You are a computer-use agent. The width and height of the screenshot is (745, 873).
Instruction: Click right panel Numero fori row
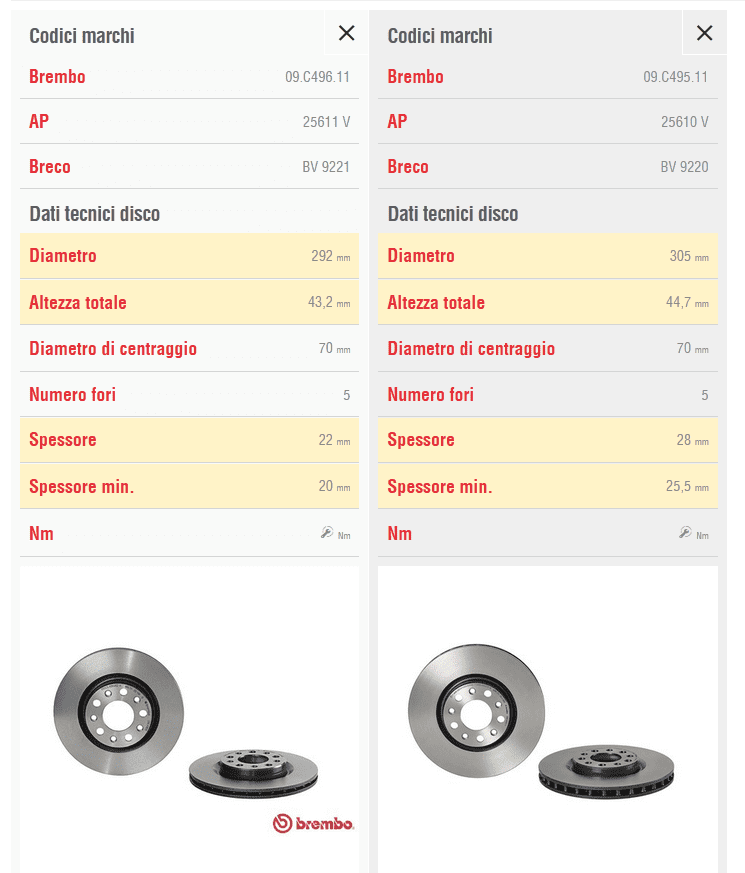click(548, 395)
